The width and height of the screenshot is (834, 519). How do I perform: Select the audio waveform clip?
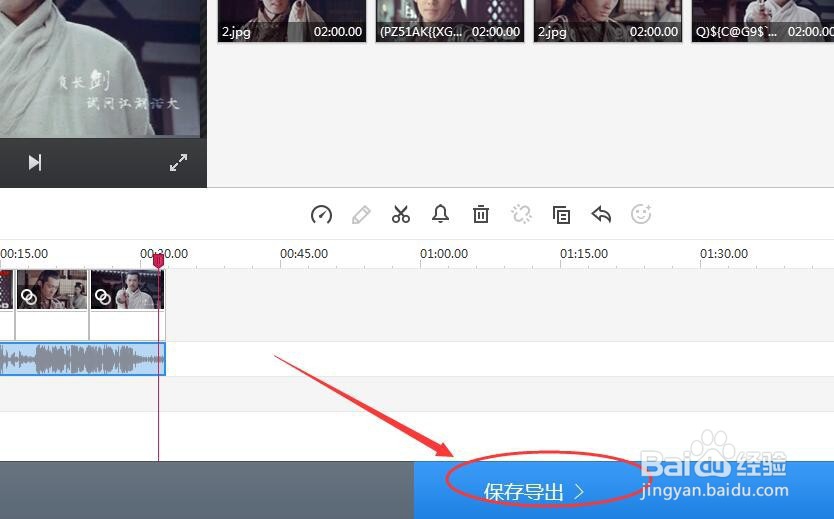coord(82,359)
